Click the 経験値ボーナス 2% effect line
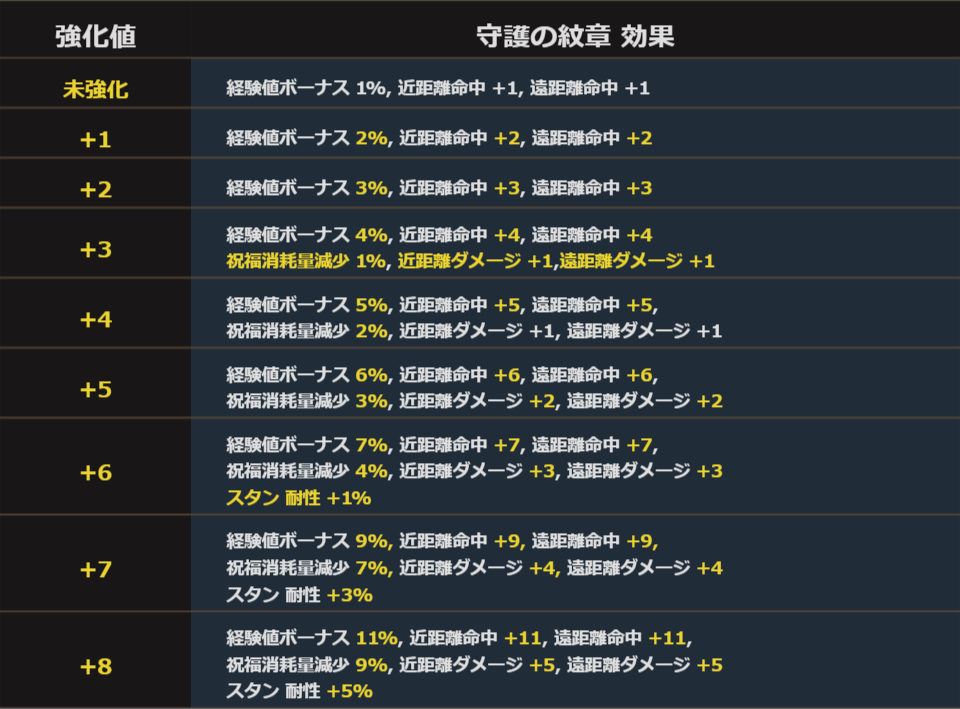 pos(439,138)
